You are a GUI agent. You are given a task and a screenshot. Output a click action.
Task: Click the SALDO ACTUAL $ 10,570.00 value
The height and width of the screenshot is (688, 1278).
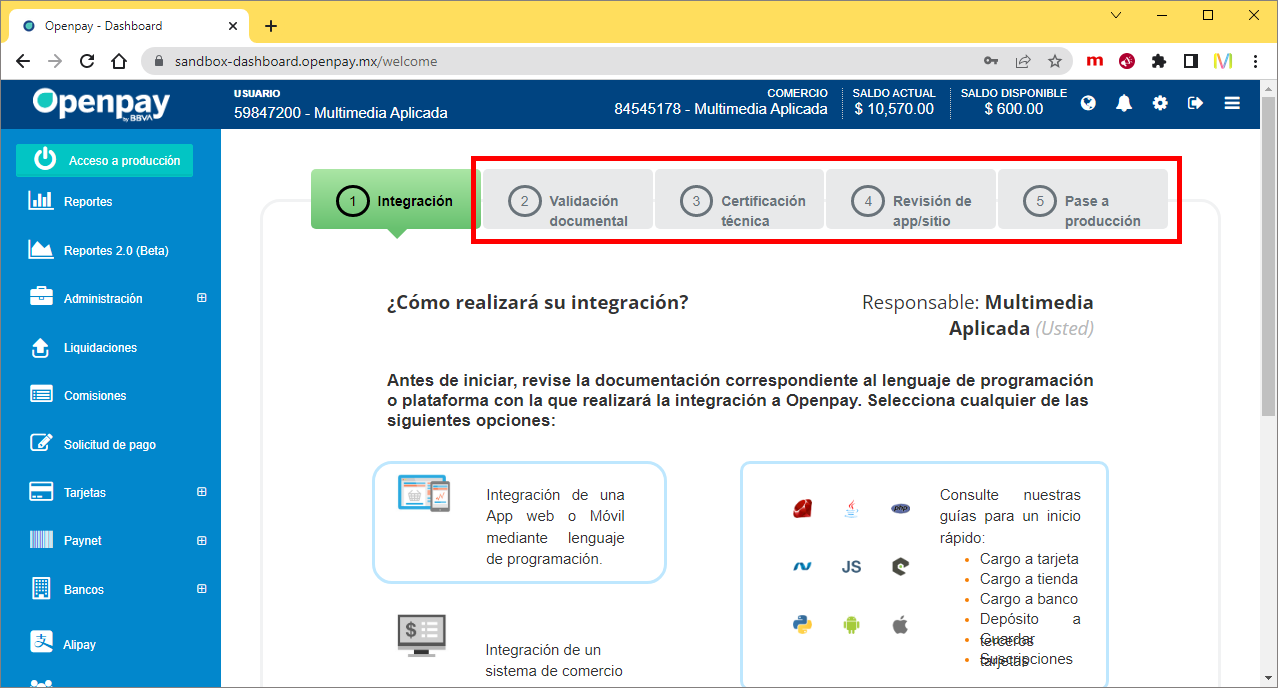[x=894, y=109]
